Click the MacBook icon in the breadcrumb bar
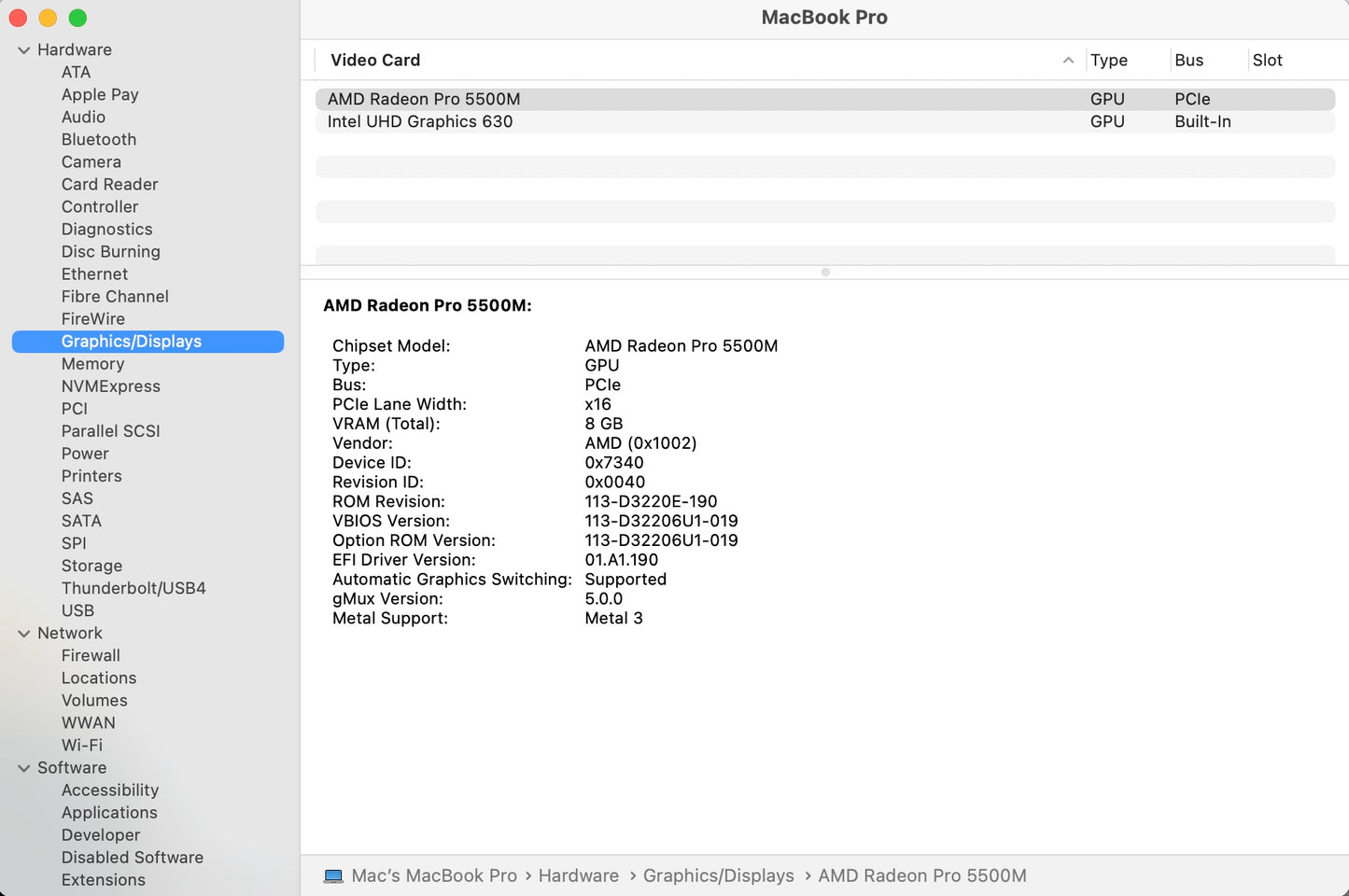Screen dimensions: 1349x896 coord(333,875)
